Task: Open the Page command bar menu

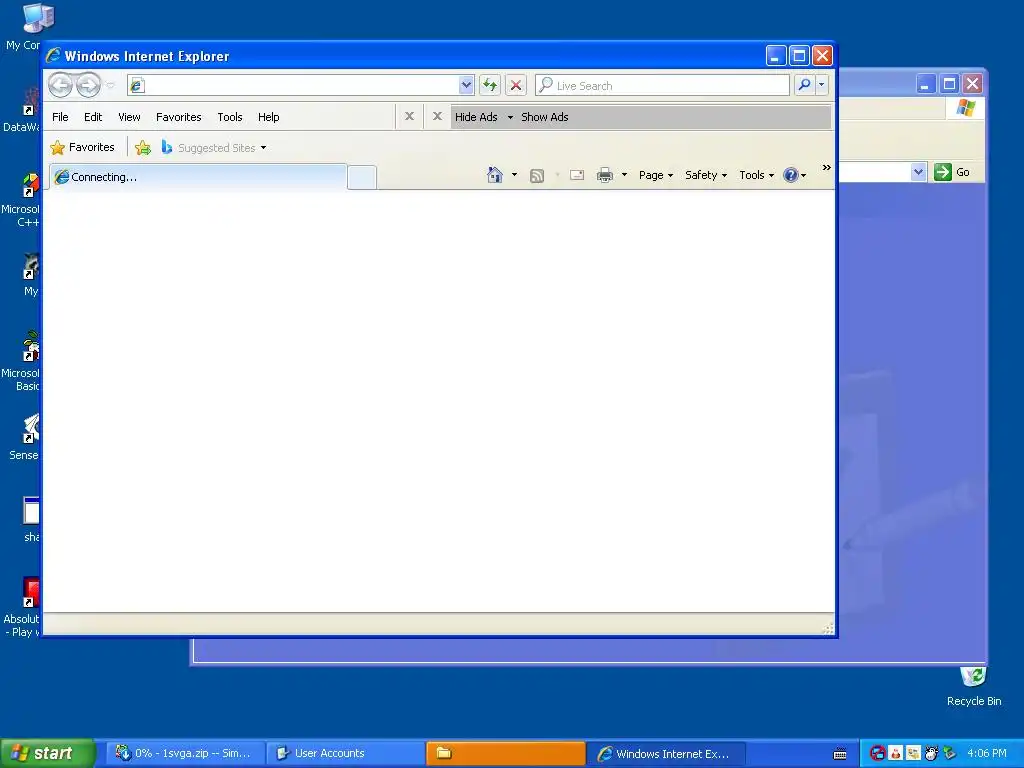Action: click(x=656, y=175)
